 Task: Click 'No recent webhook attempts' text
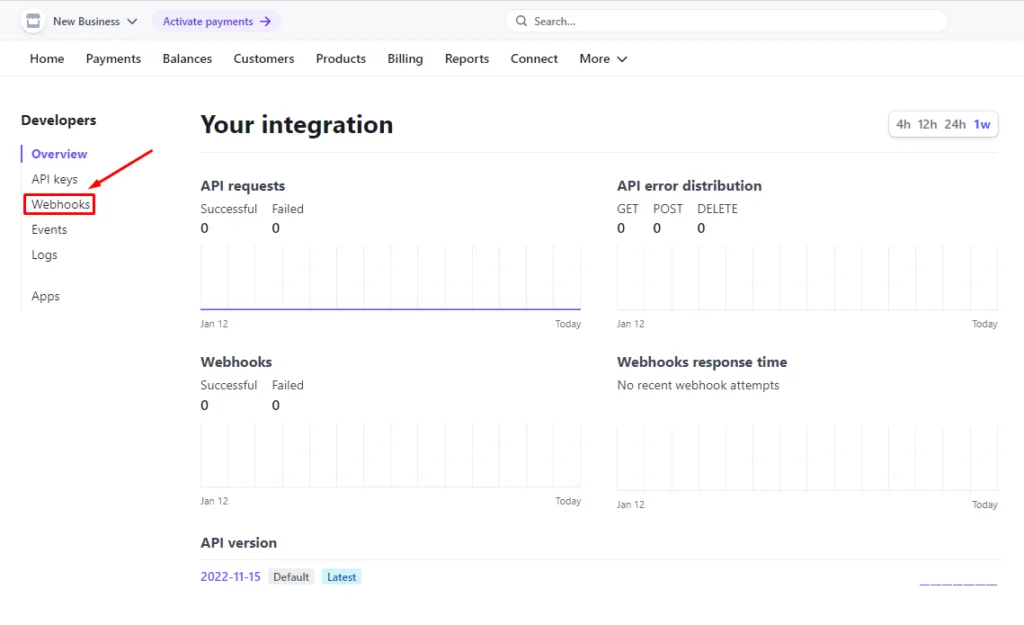(698, 385)
